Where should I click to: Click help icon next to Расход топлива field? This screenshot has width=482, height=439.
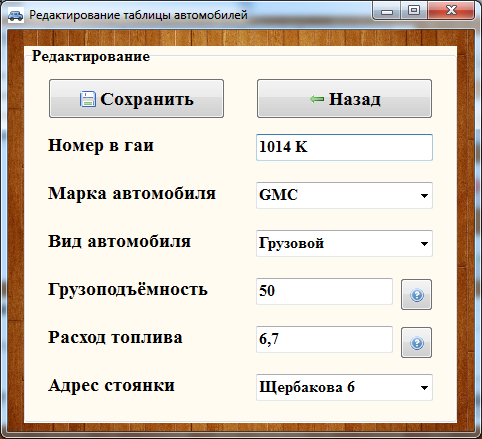(416, 343)
